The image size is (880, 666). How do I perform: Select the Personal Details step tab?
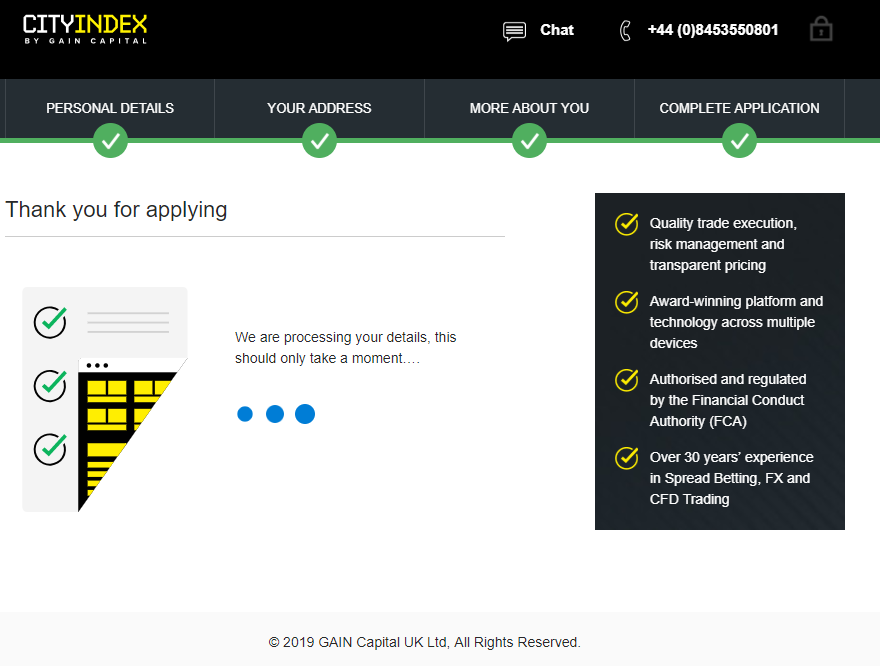click(x=110, y=108)
